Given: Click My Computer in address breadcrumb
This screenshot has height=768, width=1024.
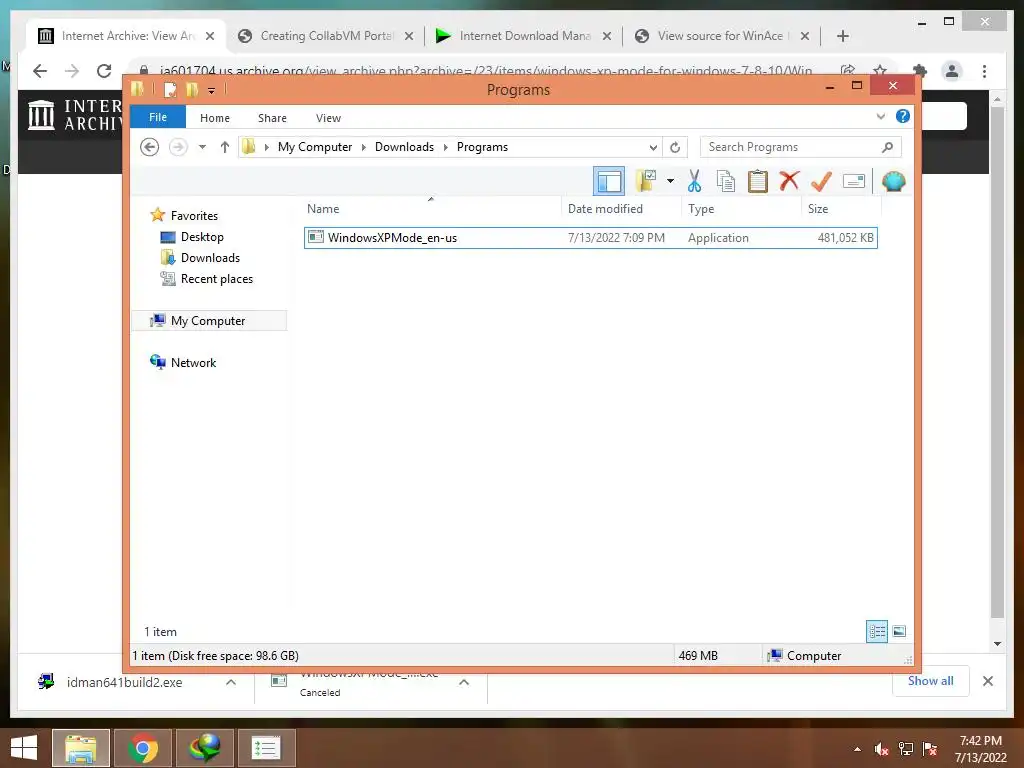Looking at the screenshot, I should point(315,147).
